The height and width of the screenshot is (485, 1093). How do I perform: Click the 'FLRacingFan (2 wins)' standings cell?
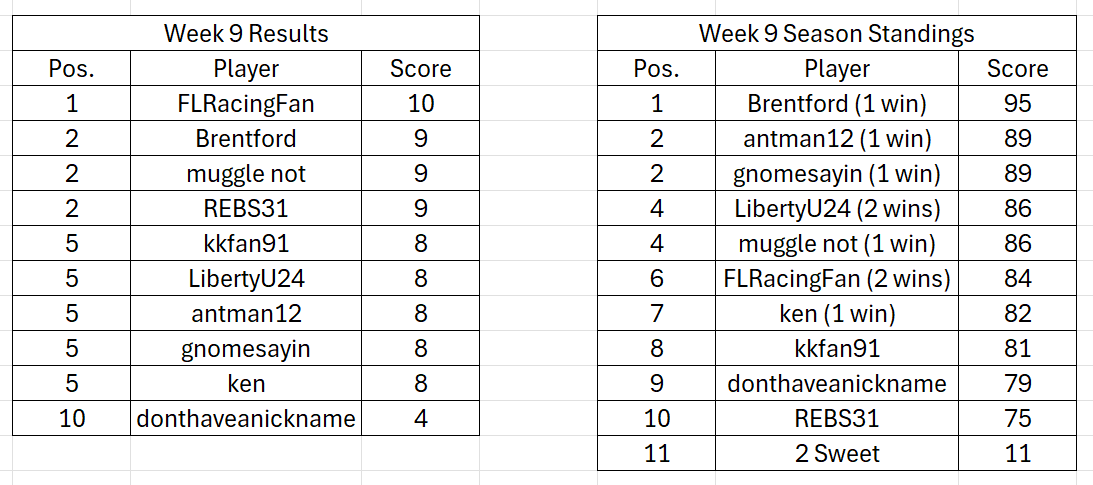pos(837,278)
